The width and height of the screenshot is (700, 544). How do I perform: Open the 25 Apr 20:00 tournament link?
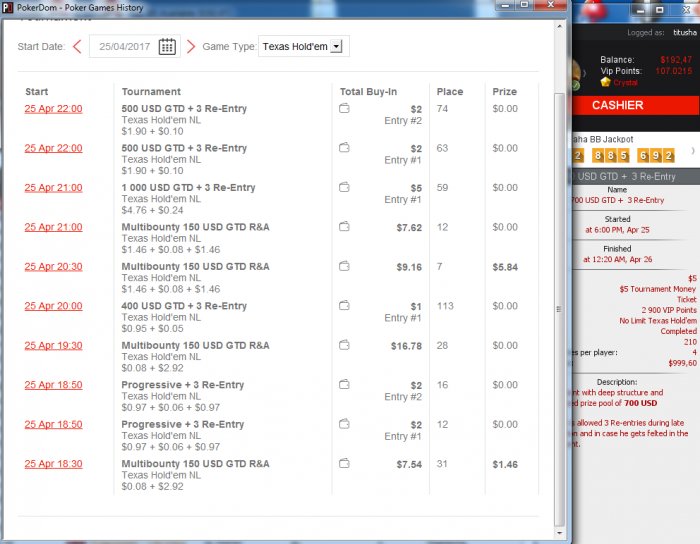point(54,306)
